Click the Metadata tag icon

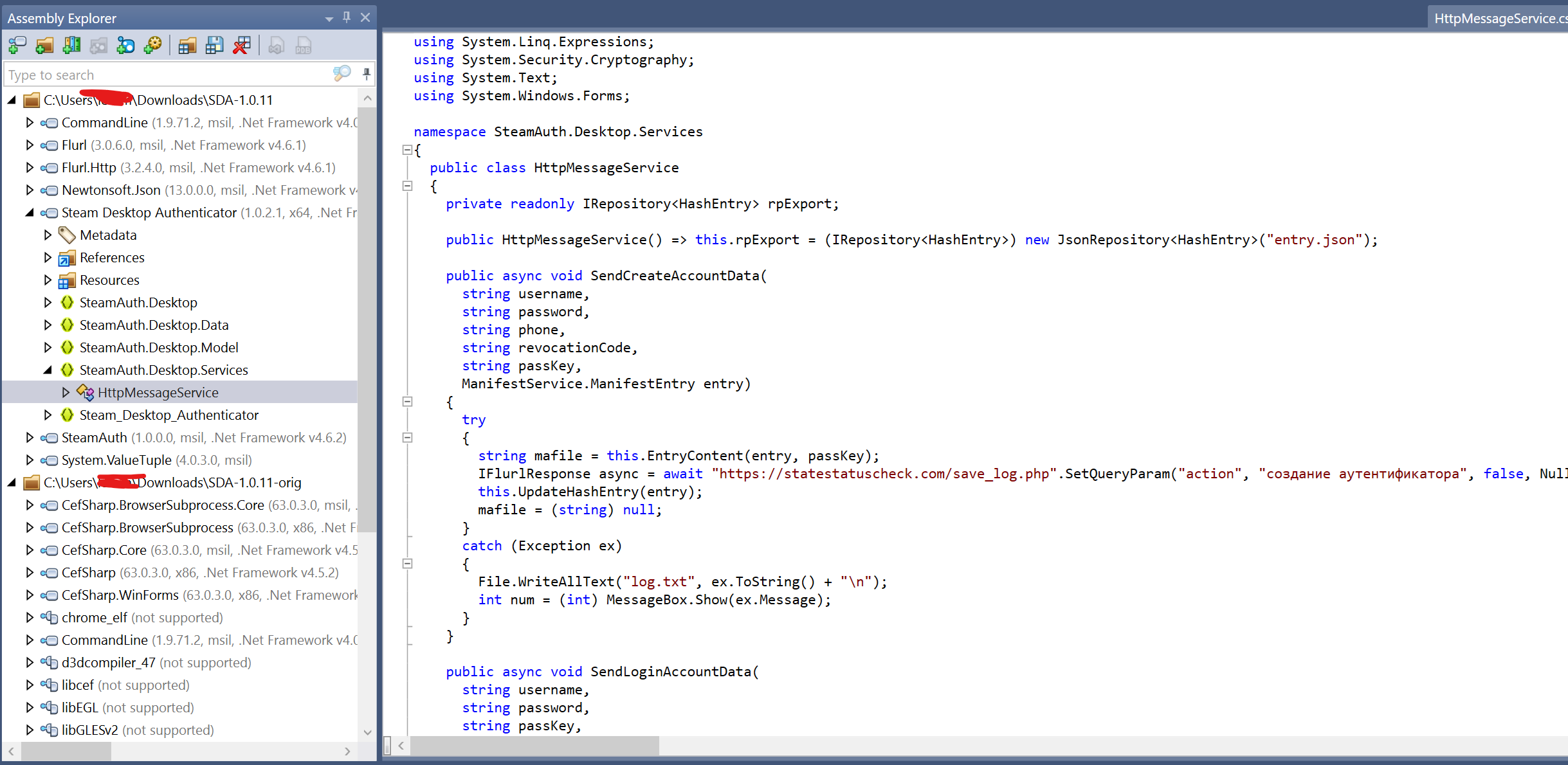point(67,235)
